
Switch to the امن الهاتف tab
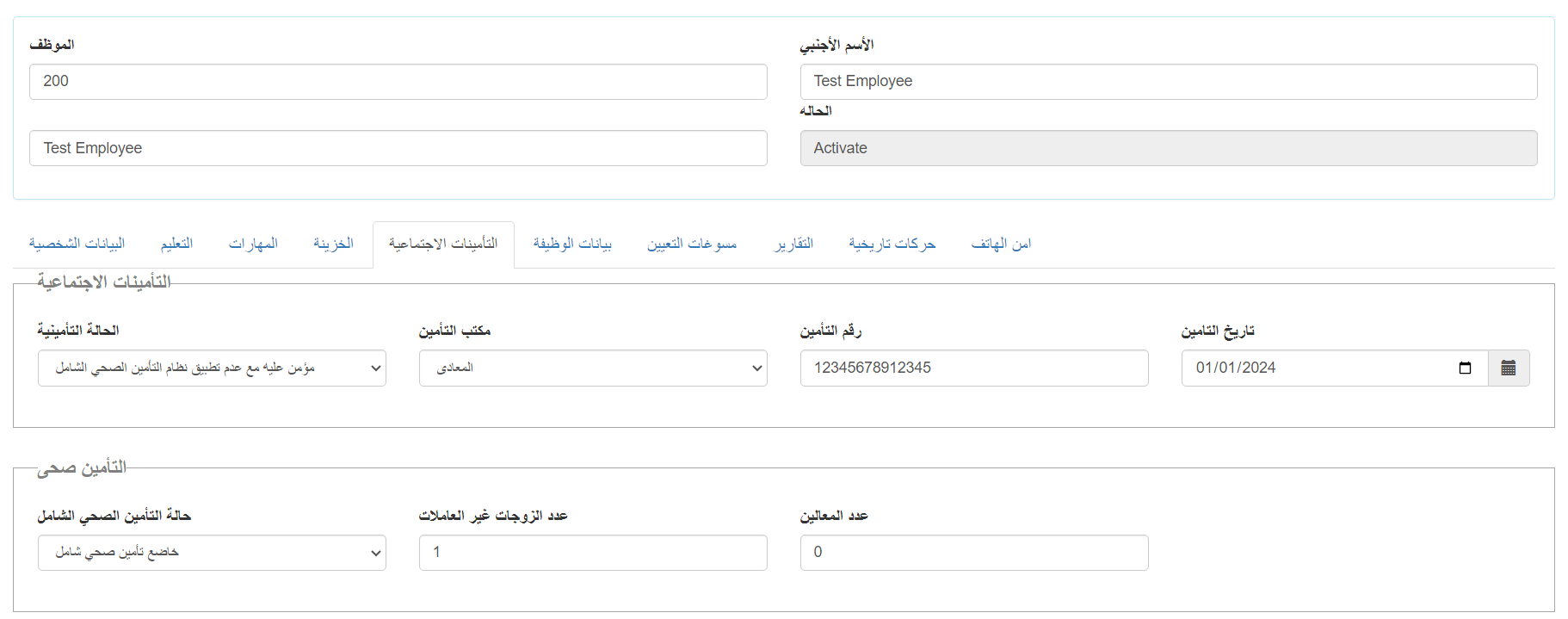point(1001,245)
